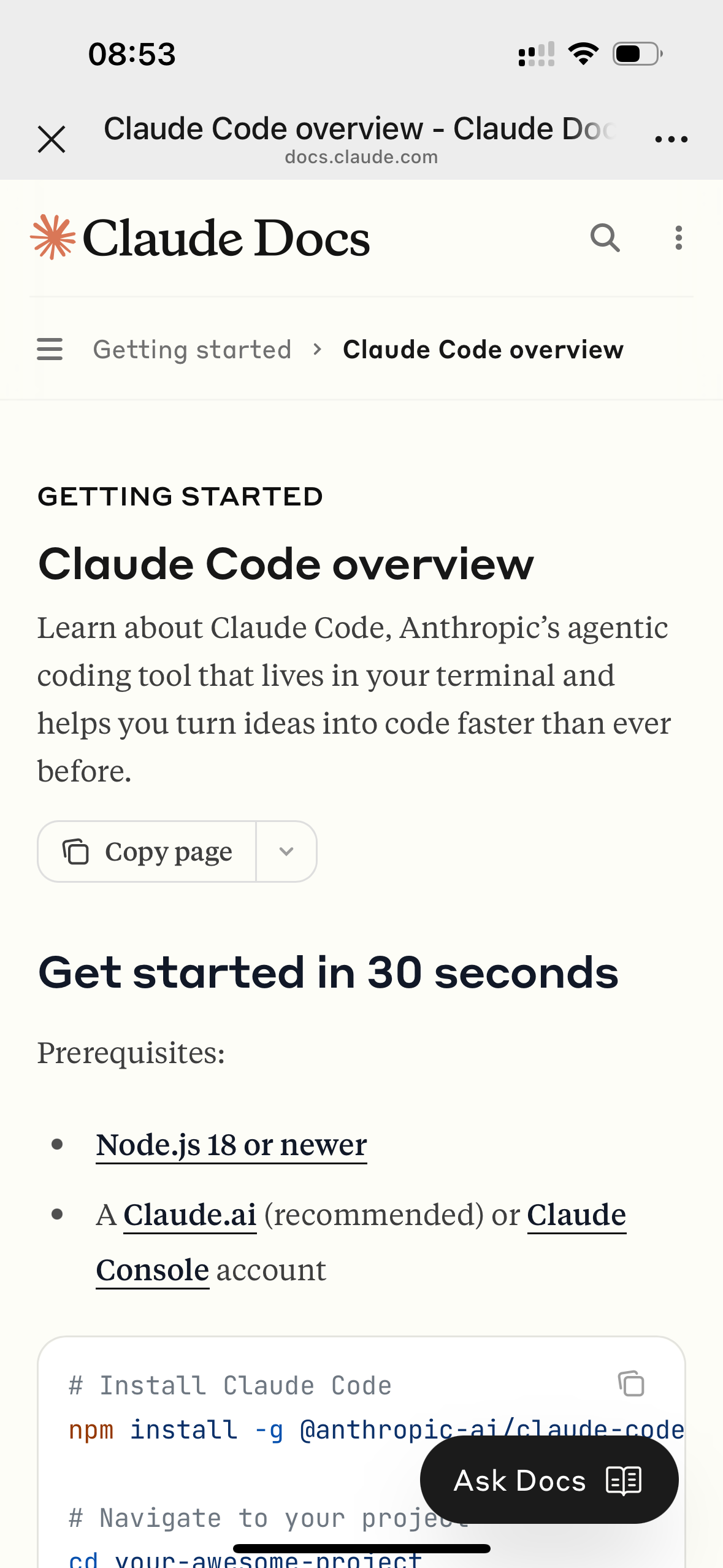Copy the install code block
The width and height of the screenshot is (723, 1568).
tap(631, 1383)
